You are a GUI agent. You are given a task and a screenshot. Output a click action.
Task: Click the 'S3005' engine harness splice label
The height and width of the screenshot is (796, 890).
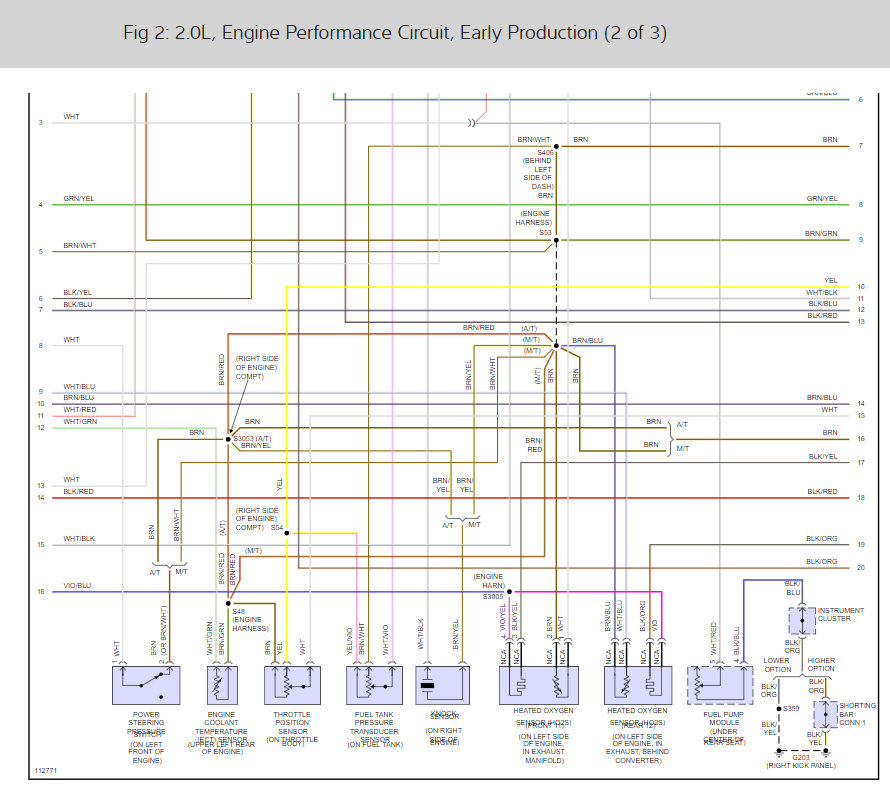pos(493,596)
